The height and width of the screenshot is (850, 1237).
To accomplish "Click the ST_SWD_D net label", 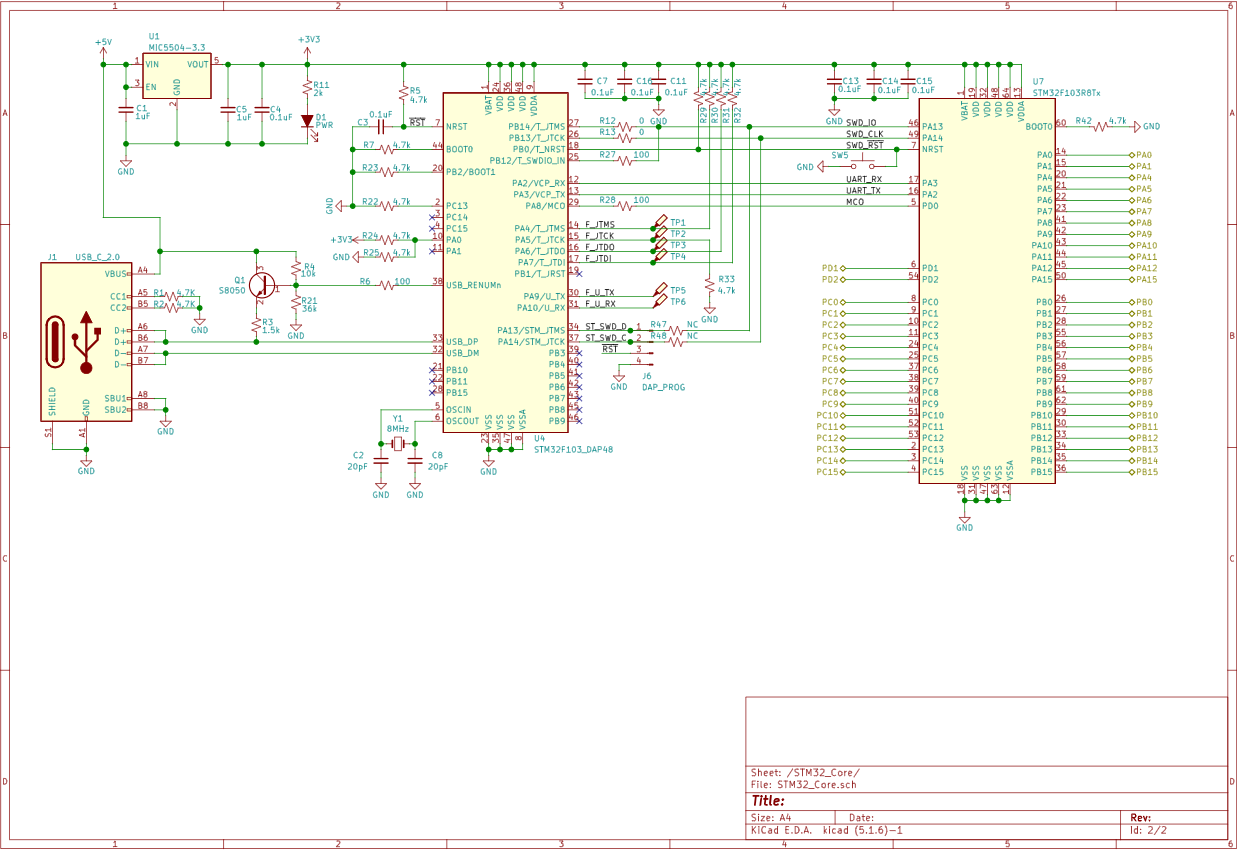I will coord(606,326).
